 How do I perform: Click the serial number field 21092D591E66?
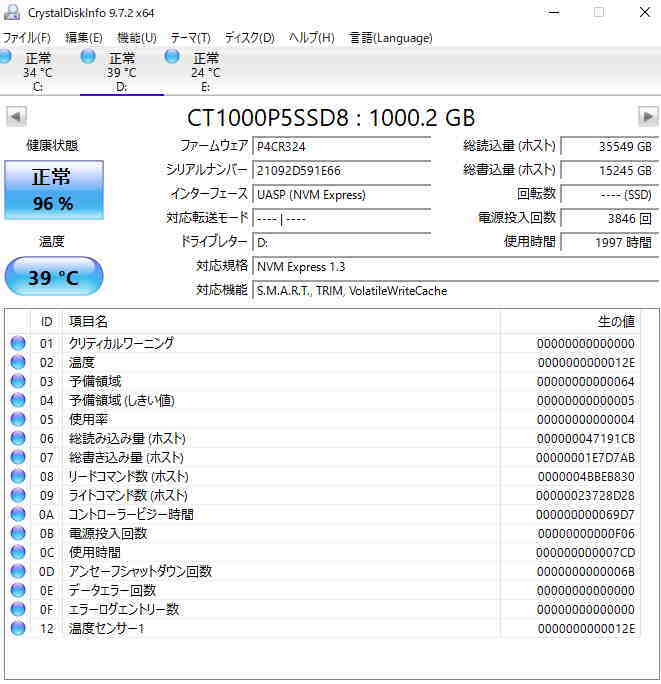pyautogui.click(x=342, y=171)
